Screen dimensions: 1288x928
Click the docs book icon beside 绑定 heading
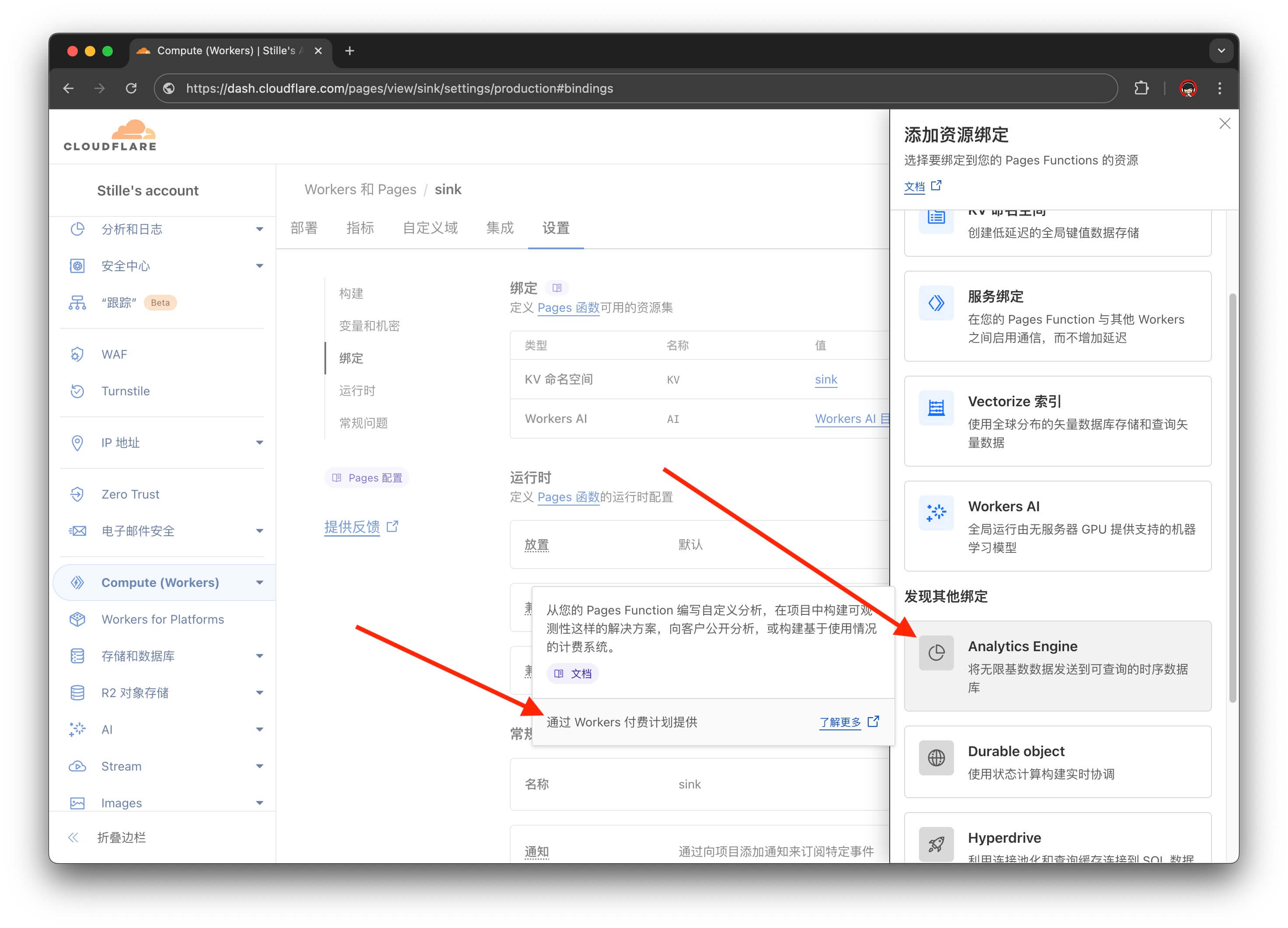click(557, 288)
